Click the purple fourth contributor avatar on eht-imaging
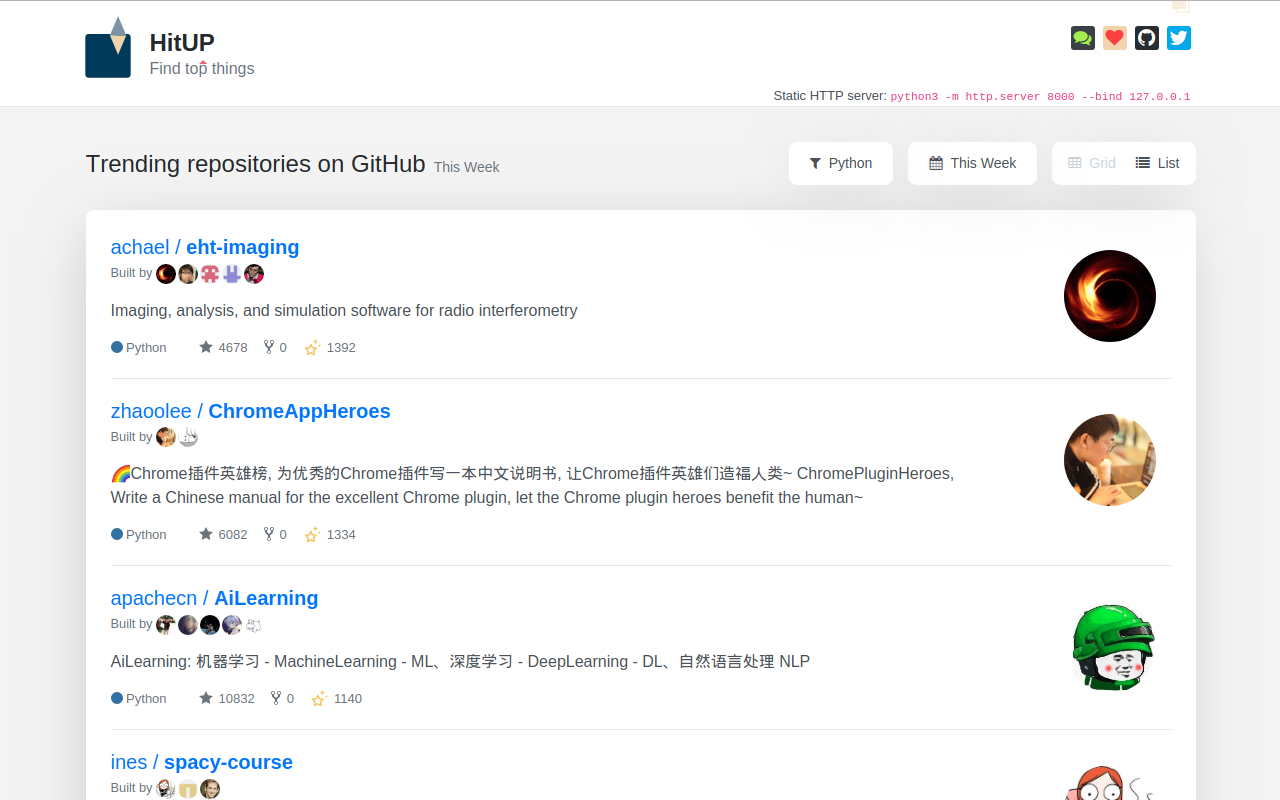The height and width of the screenshot is (800, 1280). pos(232,274)
